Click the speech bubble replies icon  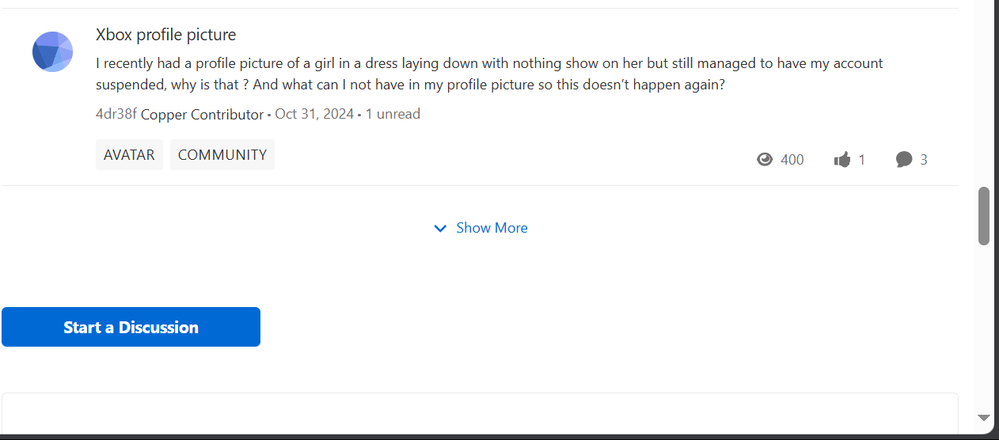904,159
